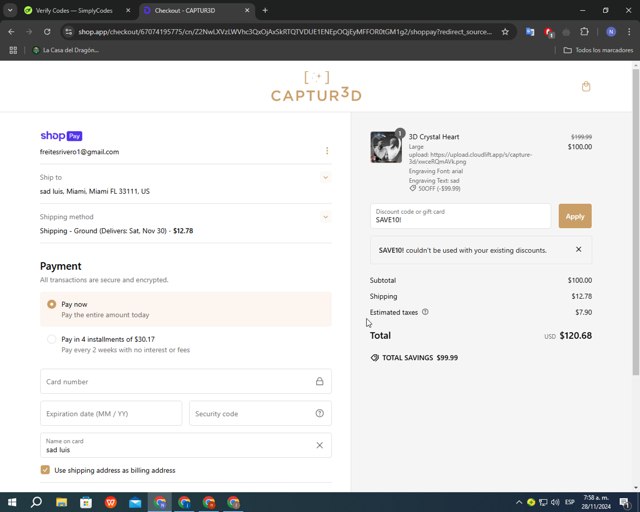
Task: Switch to the Checkout CAPTUR3D tab
Action: (x=184, y=11)
